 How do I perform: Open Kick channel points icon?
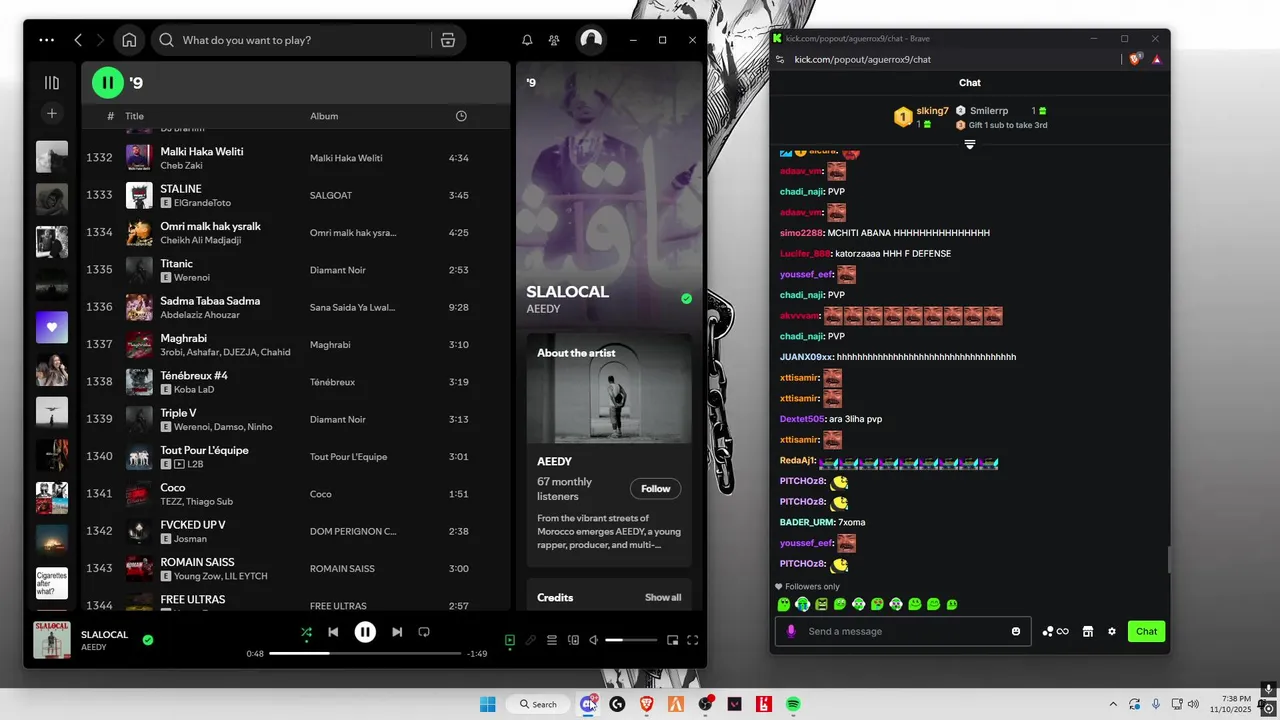(1056, 631)
